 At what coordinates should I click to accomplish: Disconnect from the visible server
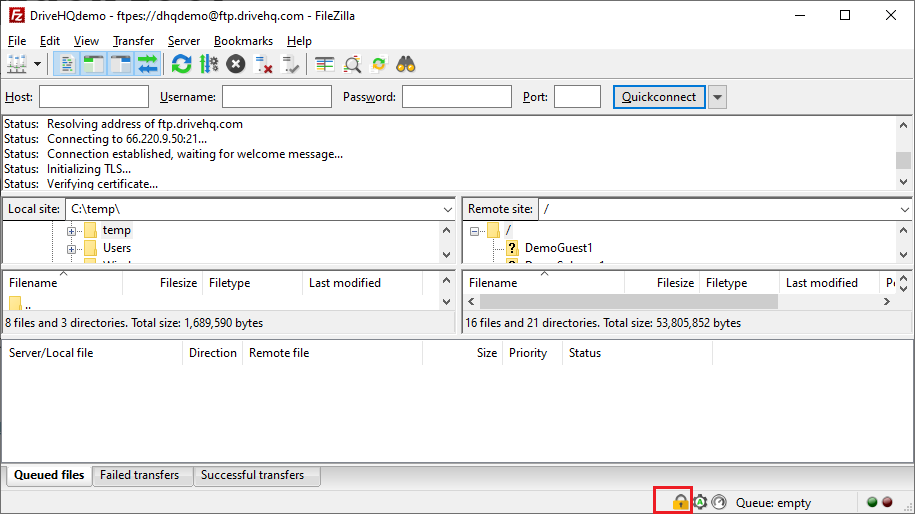click(x=263, y=64)
